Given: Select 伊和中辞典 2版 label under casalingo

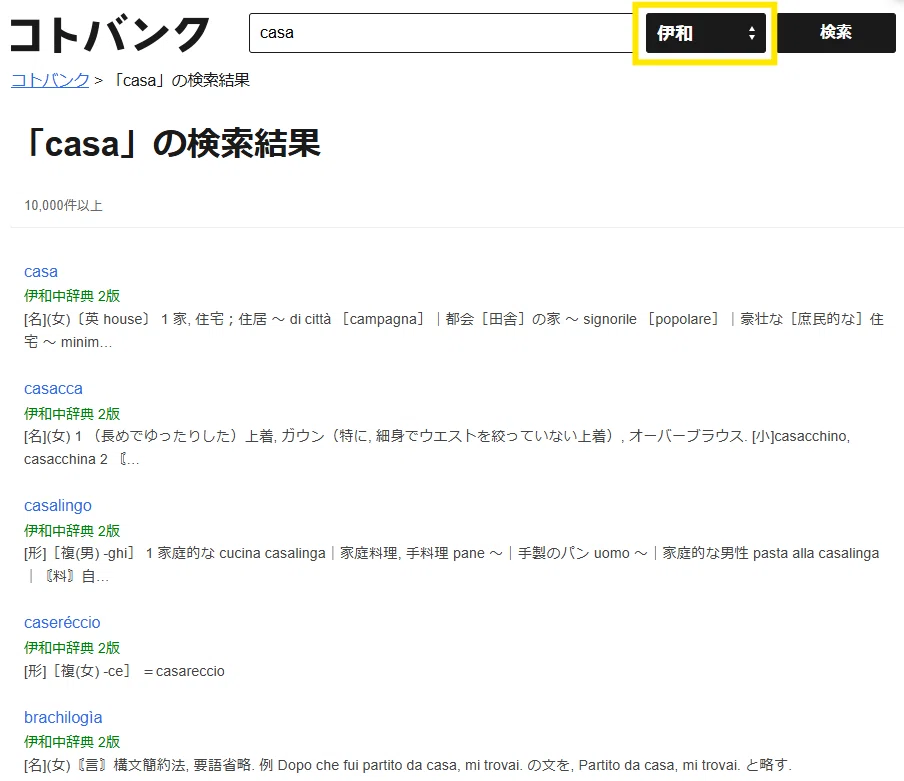Looking at the screenshot, I should pos(72,531).
